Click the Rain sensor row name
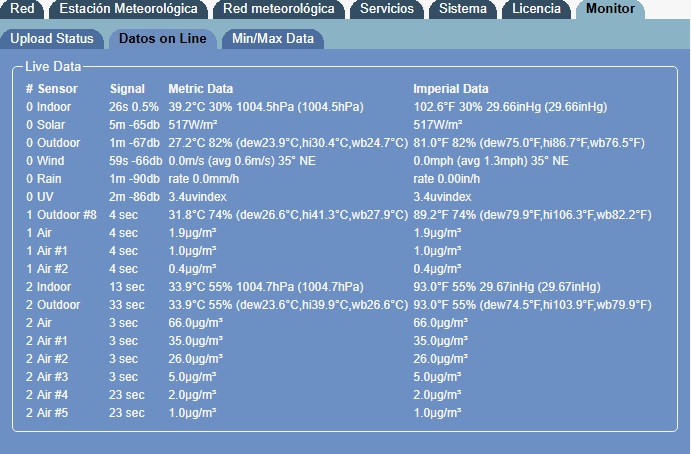Screen dimensions: 691x454 (x=50, y=179)
